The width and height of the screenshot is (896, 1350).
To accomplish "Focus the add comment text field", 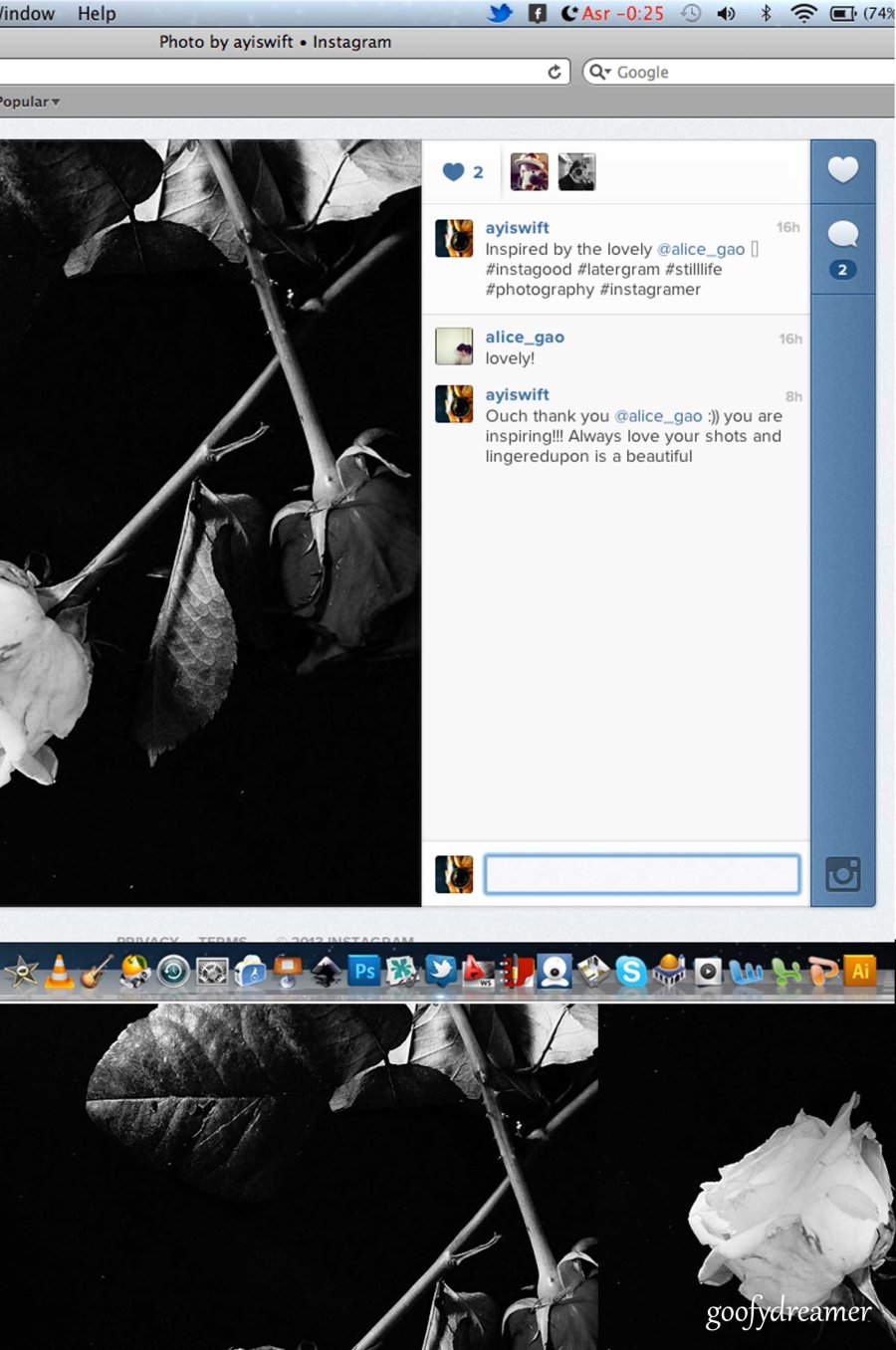I will (642, 874).
